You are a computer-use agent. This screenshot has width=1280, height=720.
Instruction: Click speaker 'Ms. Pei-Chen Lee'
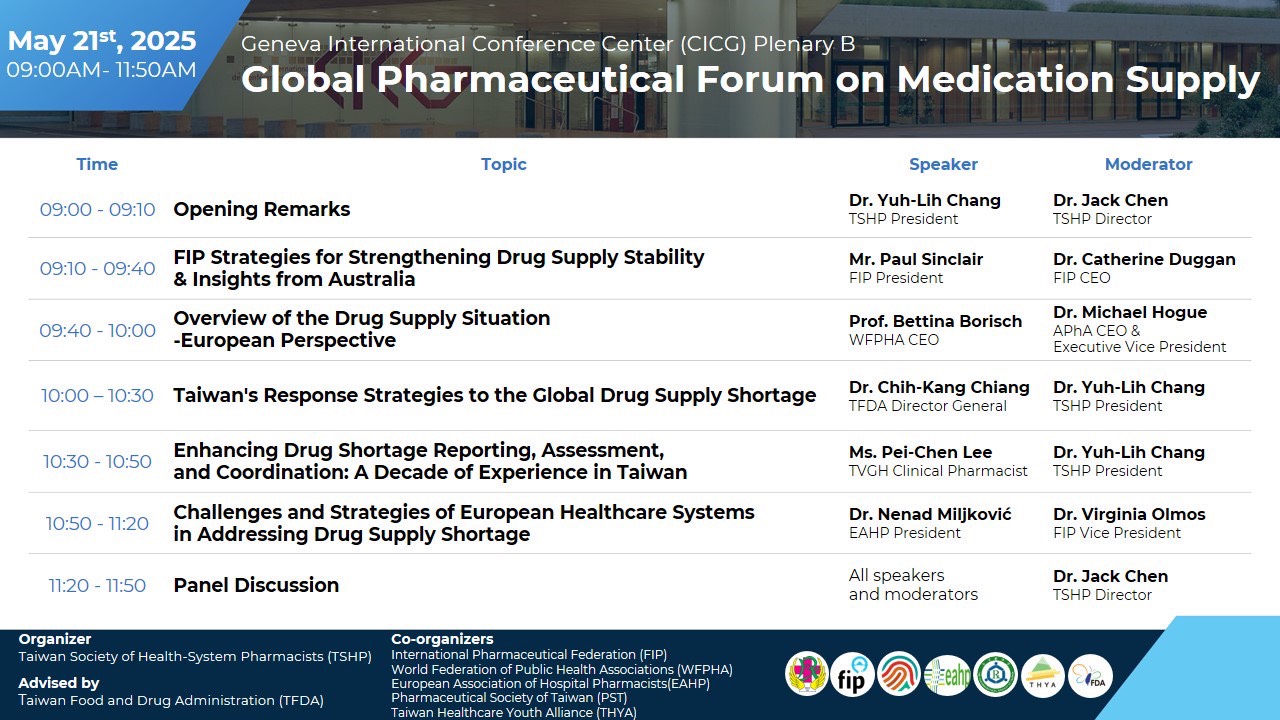click(921, 452)
